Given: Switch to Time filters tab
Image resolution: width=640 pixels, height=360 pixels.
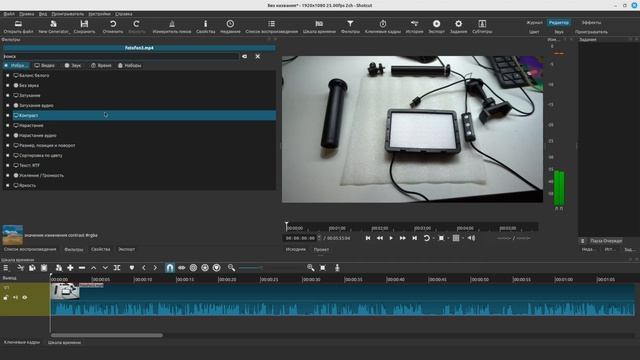Looking at the screenshot, I should pyautogui.click(x=101, y=65).
